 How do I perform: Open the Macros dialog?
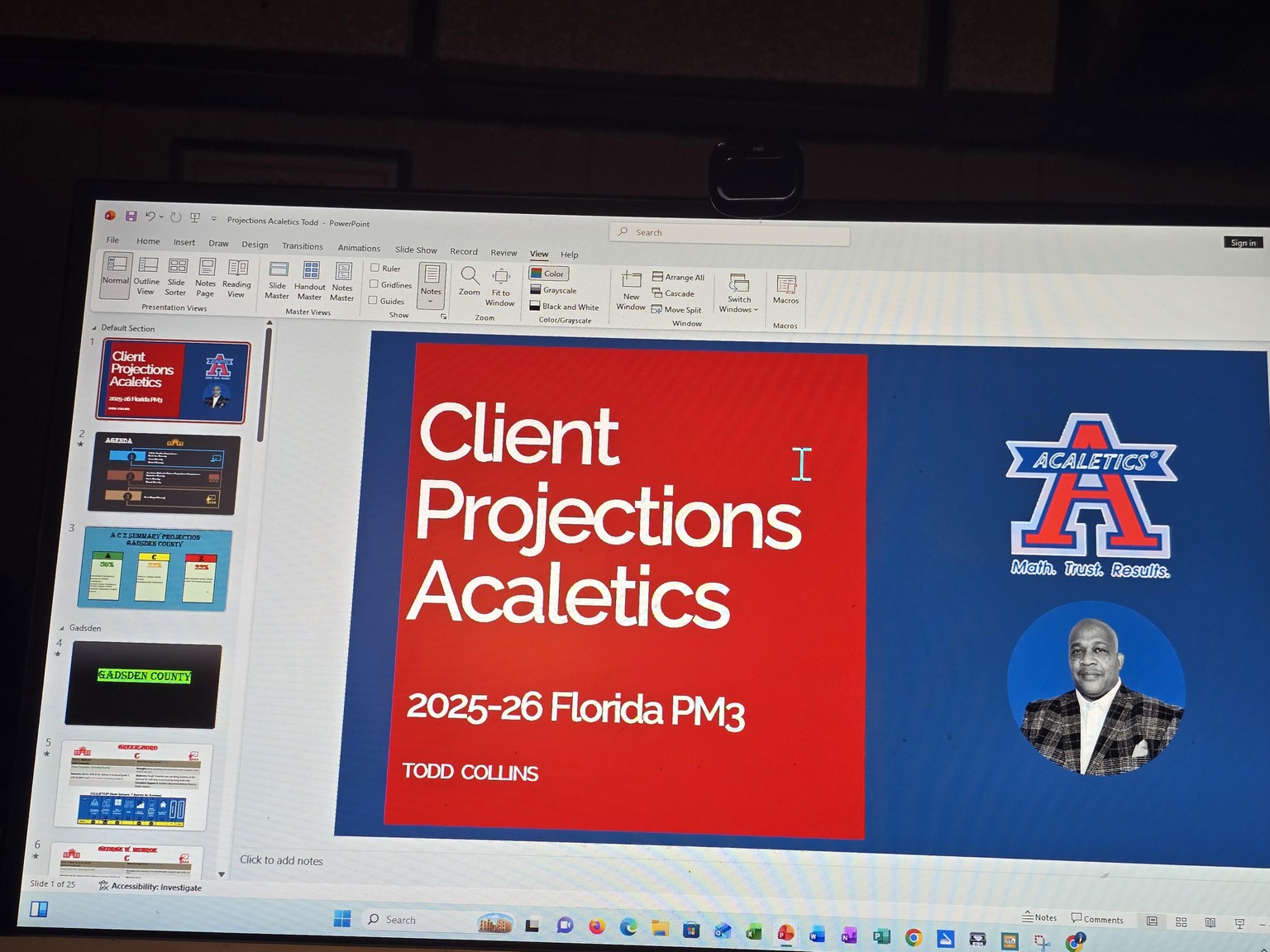click(786, 290)
